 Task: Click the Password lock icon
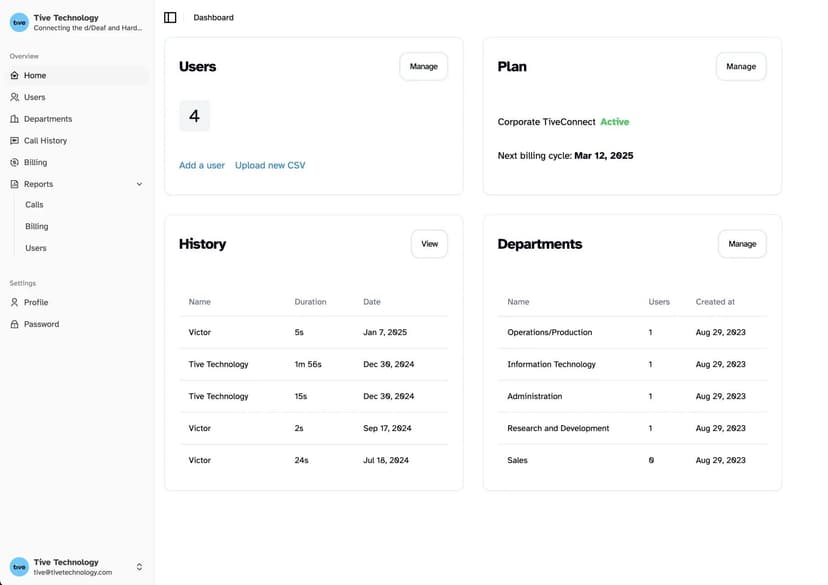coord(14,323)
